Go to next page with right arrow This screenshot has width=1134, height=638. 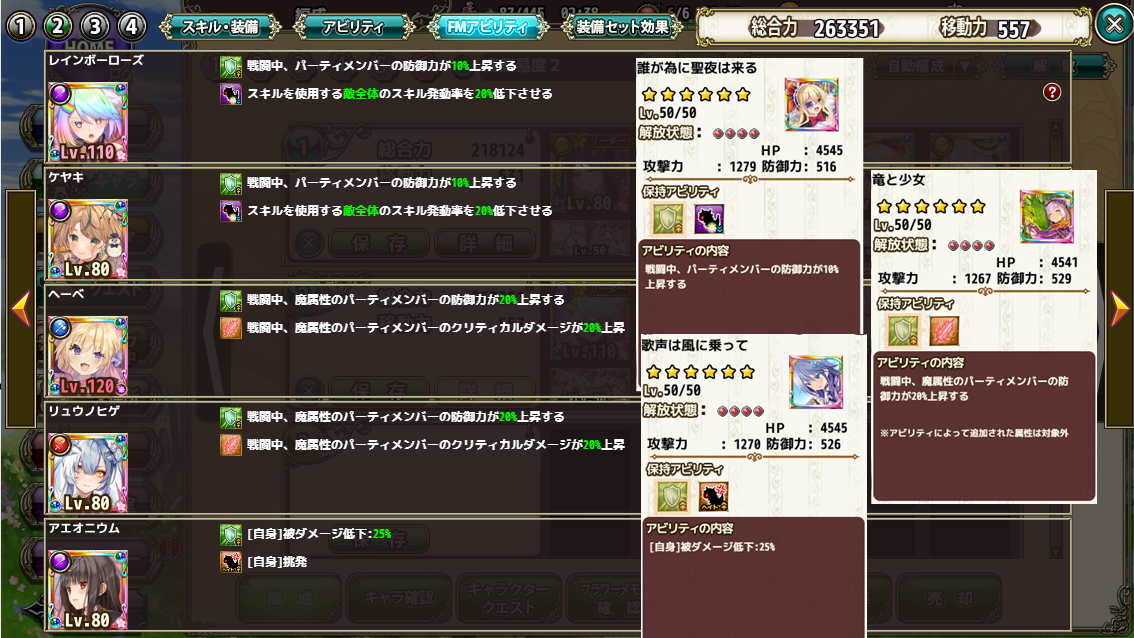[1120, 309]
